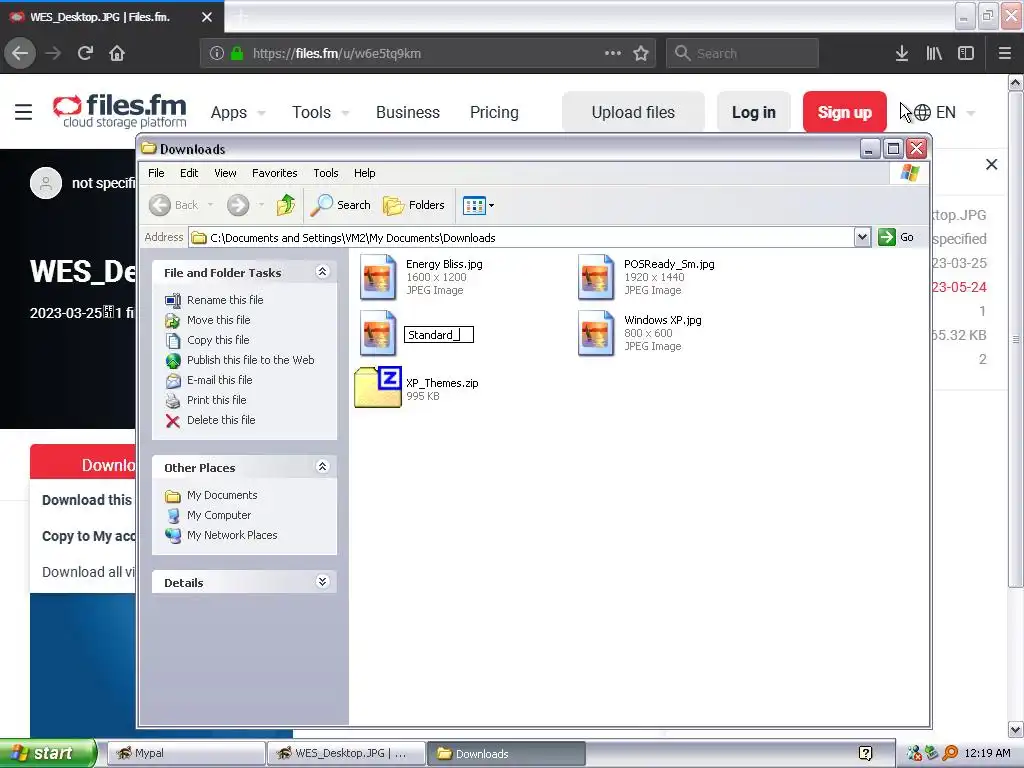Open the address bar dropdown in Explorer
This screenshot has width=1024, height=768.
[x=862, y=237]
